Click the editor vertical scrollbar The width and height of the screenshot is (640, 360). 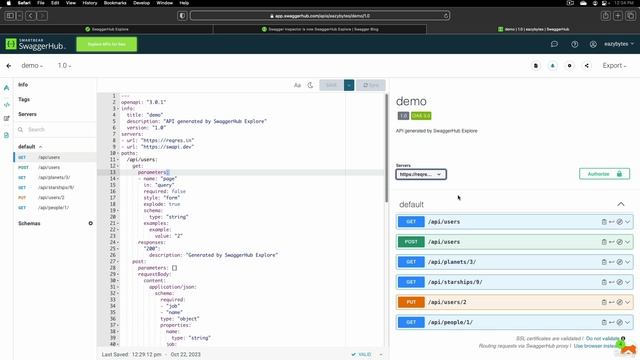click(x=386, y=148)
